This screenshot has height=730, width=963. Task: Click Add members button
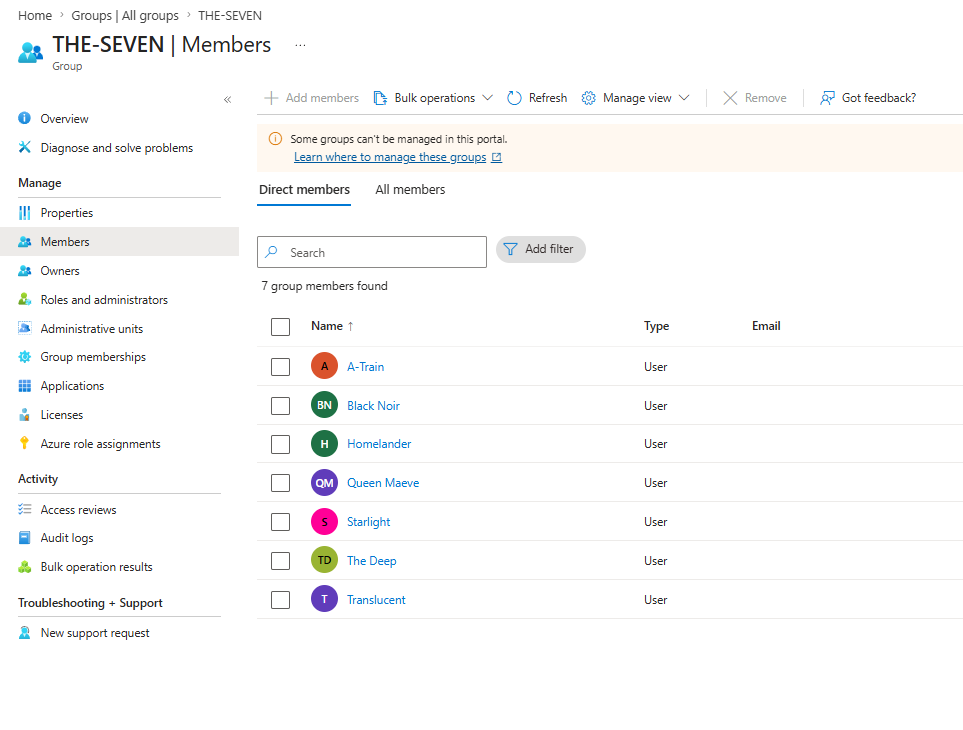[x=311, y=98]
